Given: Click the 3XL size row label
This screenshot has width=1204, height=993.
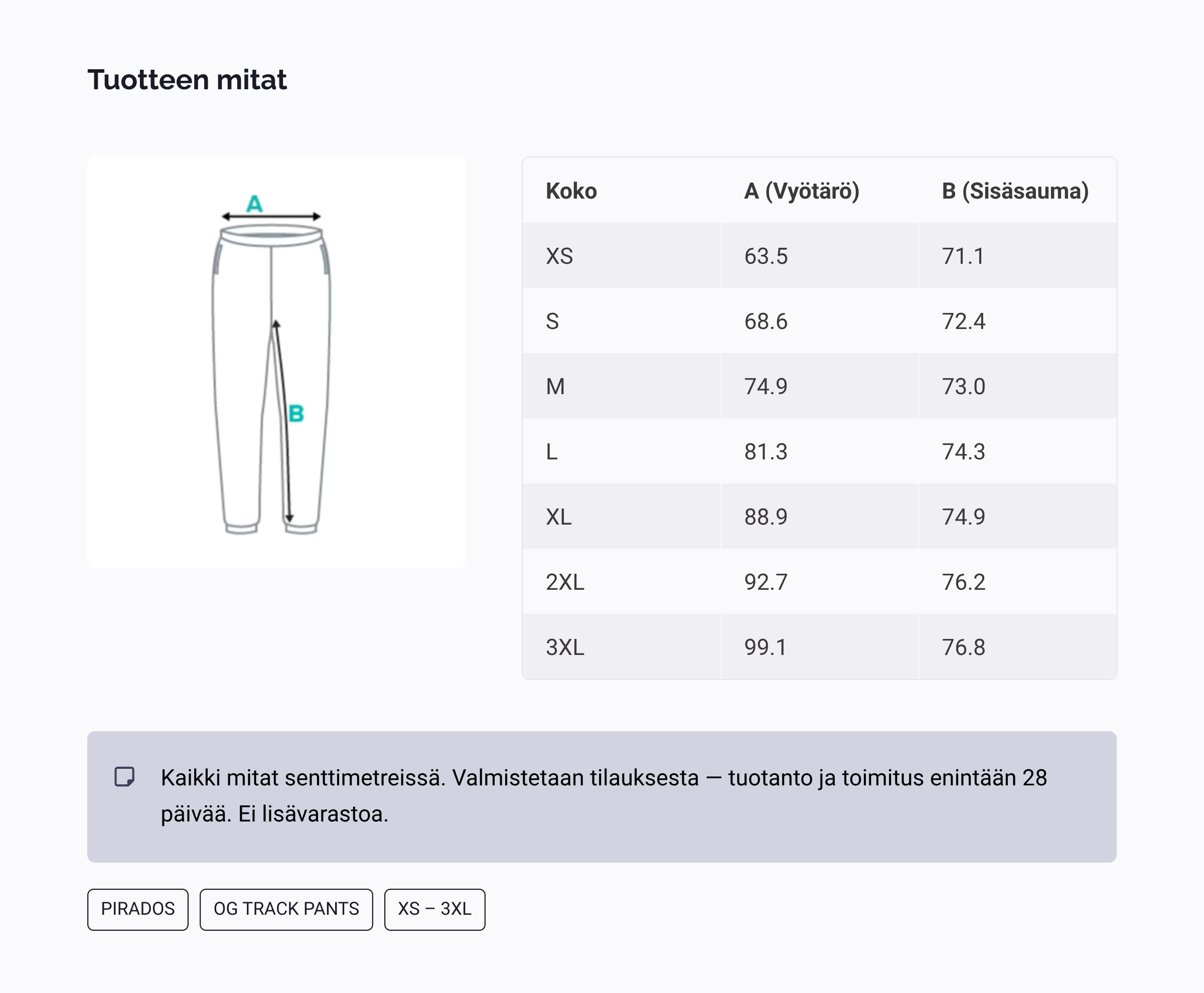Looking at the screenshot, I should (565, 647).
